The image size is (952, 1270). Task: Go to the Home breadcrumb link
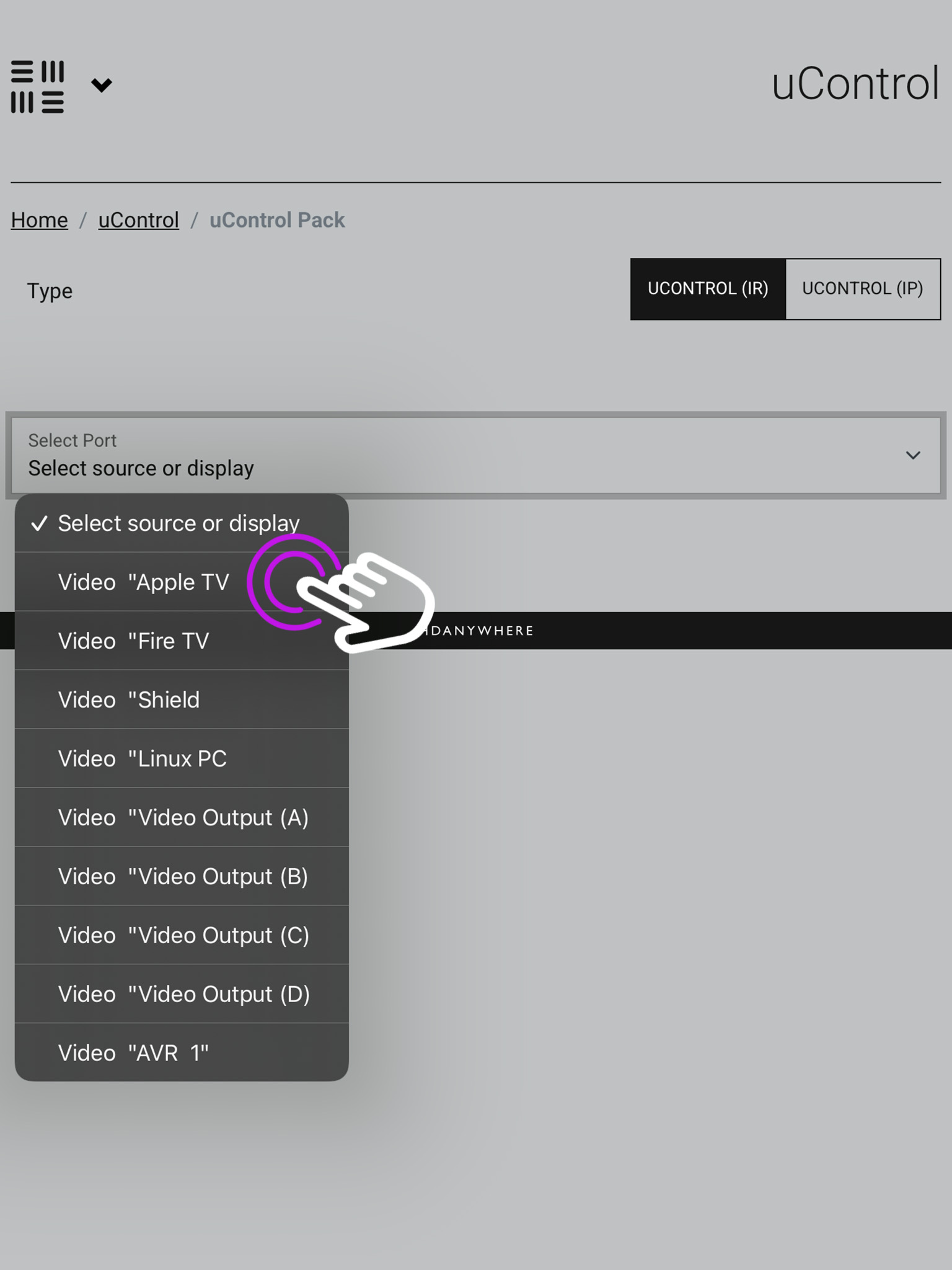39,220
